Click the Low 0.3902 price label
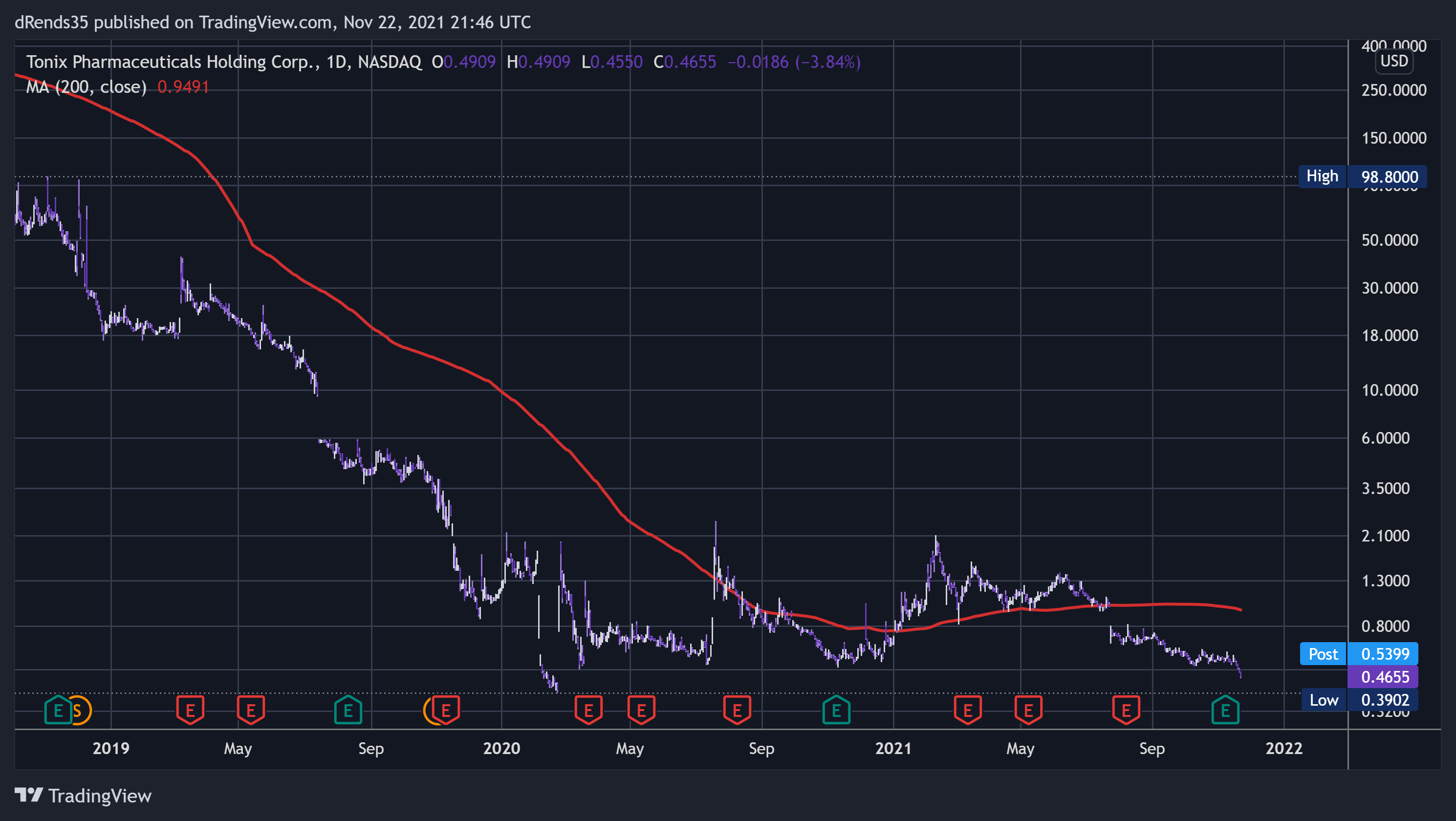This screenshot has height=821, width=1456. [x=1360, y=700]
